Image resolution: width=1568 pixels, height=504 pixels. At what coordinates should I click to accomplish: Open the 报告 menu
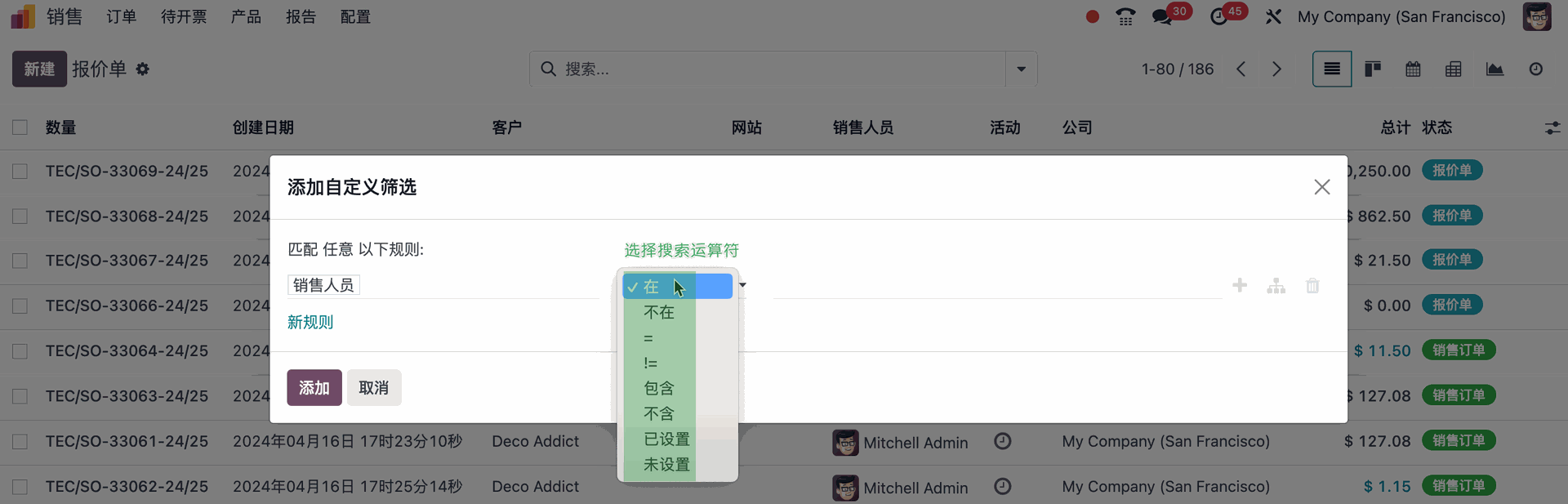coord(301,17)
